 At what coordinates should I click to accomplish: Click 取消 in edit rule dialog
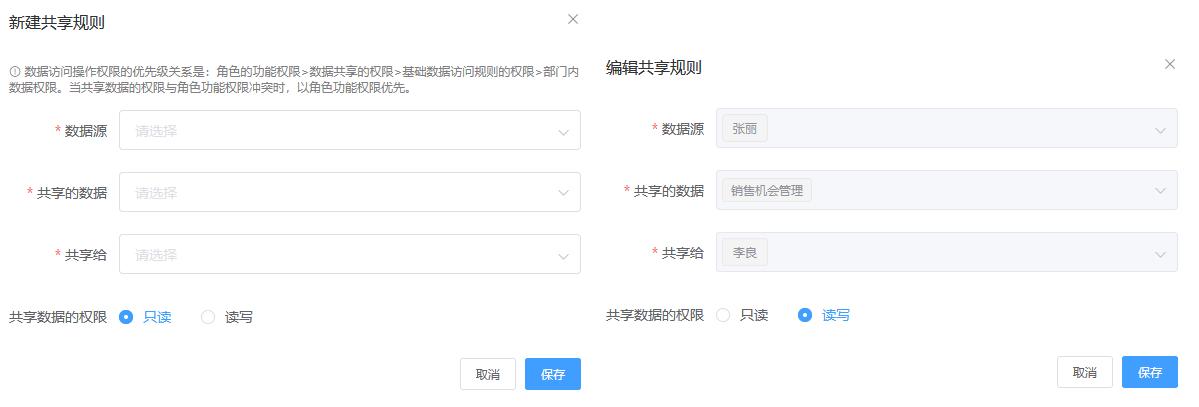(1084, 372)
